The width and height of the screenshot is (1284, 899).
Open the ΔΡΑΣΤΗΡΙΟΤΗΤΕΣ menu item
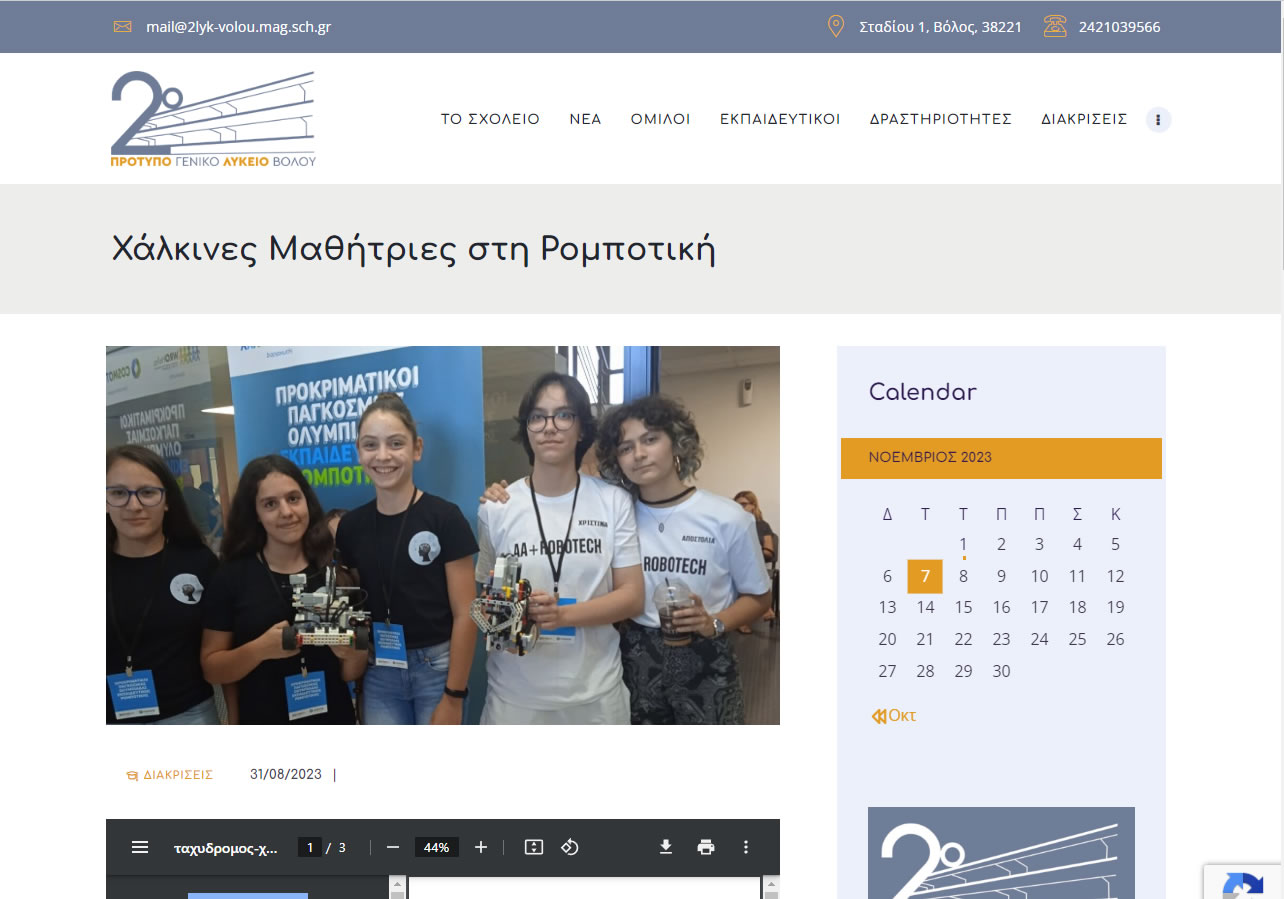click(x=941, y=119)
